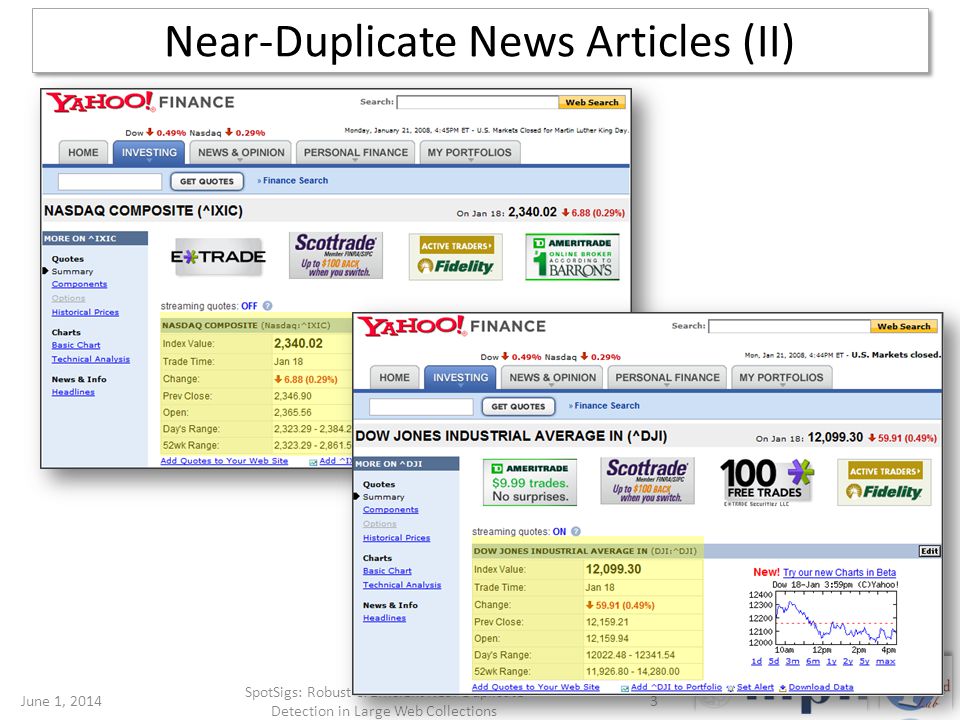
Task: Open PERSONAL FINANCE tab in DJI window
Action: (x=667, y=378)
